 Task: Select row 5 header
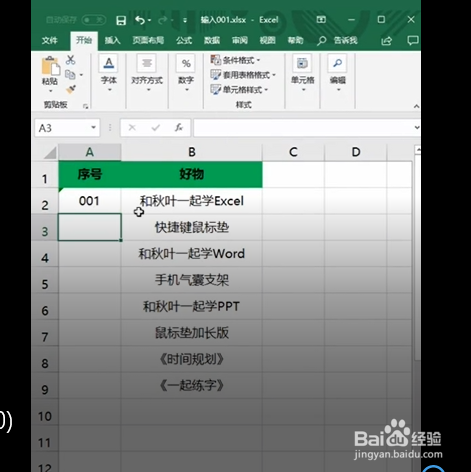pyautogui.click(x=45, y=280)
